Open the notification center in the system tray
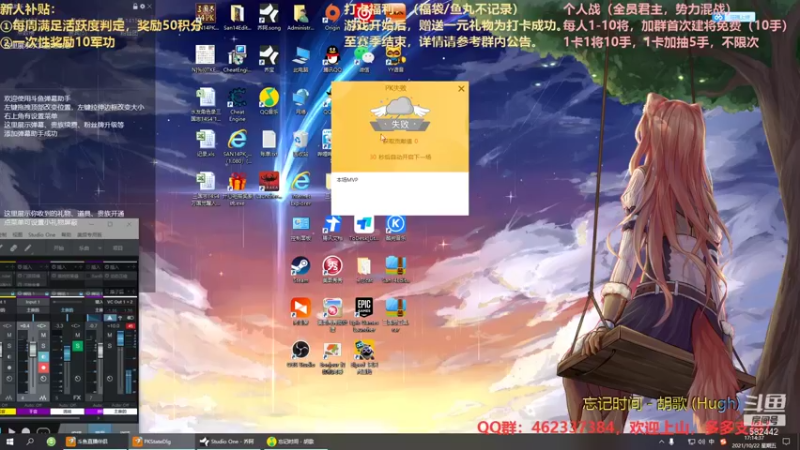Image resolution: width=800 pixels, height=450 pixels. tap(786, 441)
